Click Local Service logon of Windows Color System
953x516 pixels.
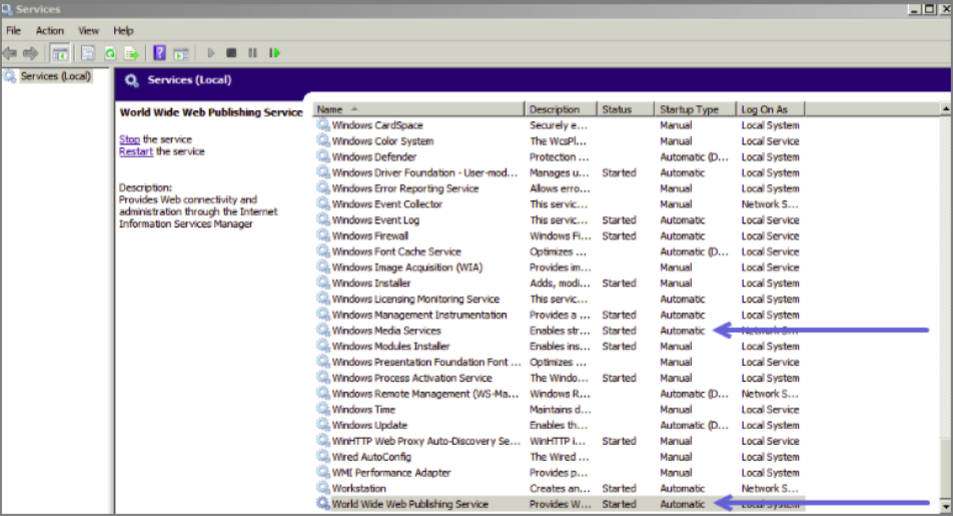click(x=770, y=141)
